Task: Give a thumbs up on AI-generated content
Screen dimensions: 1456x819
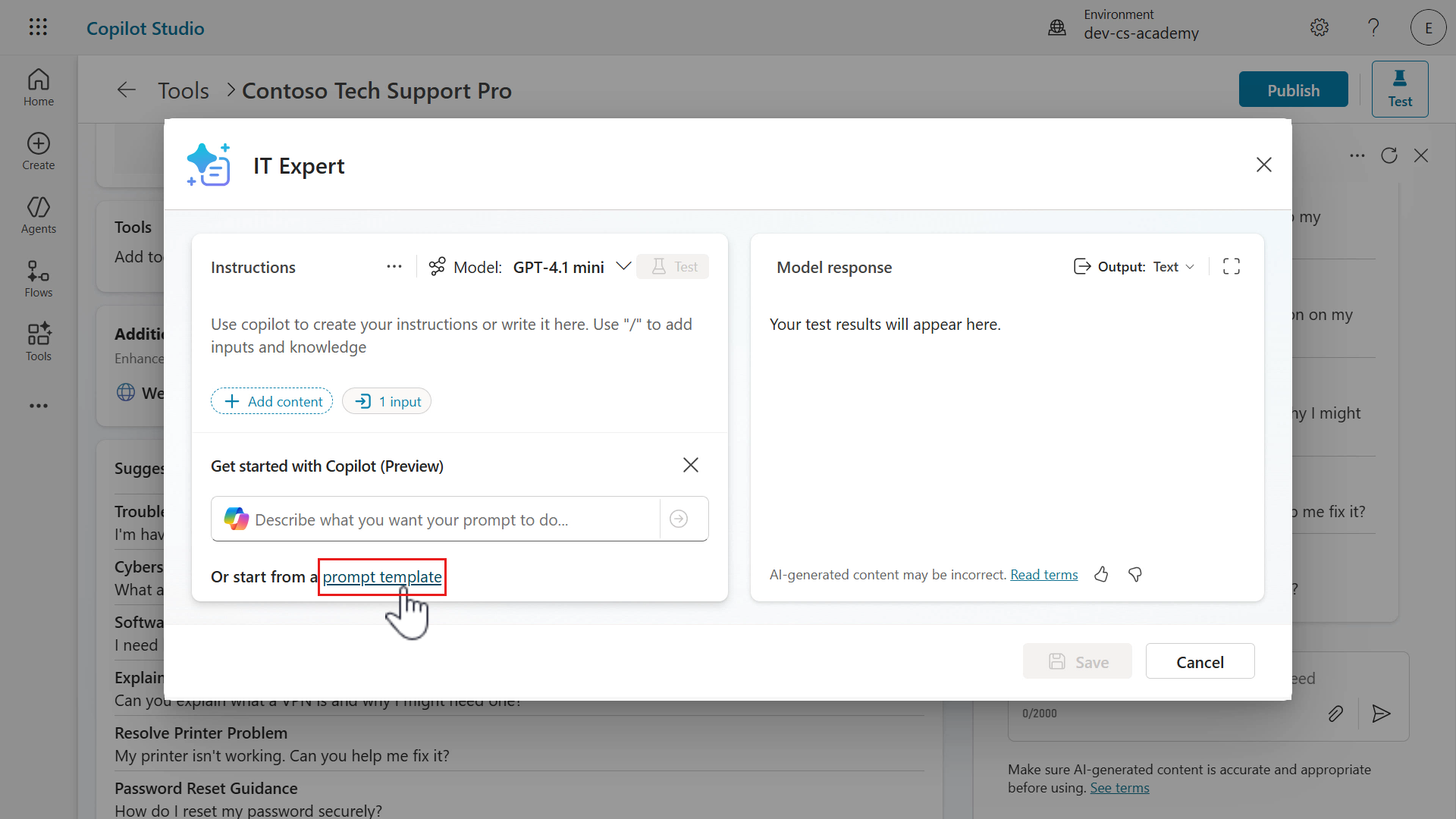Action: coord(1101,574)
